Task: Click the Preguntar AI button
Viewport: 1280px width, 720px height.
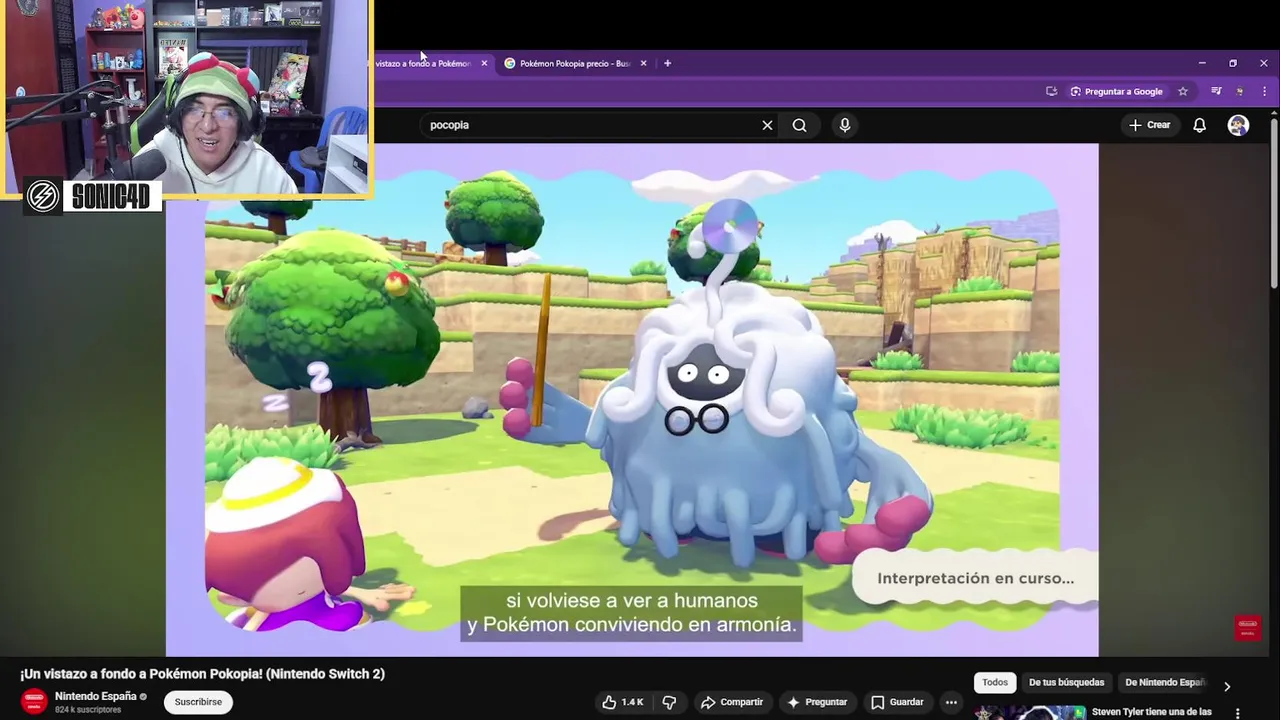Action: pos(817,702)
